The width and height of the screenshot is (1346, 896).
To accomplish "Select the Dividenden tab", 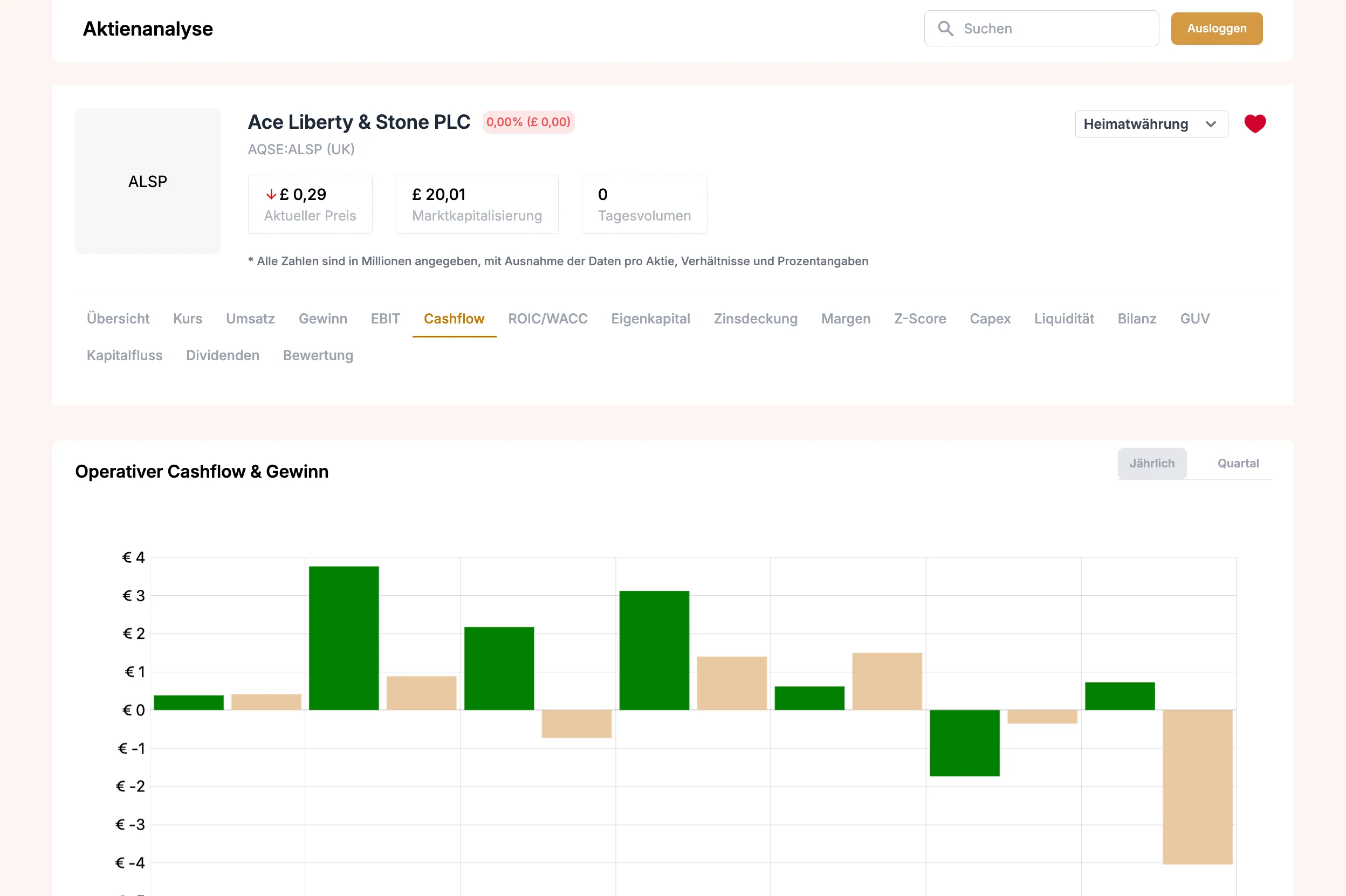I will coord(222,355).
